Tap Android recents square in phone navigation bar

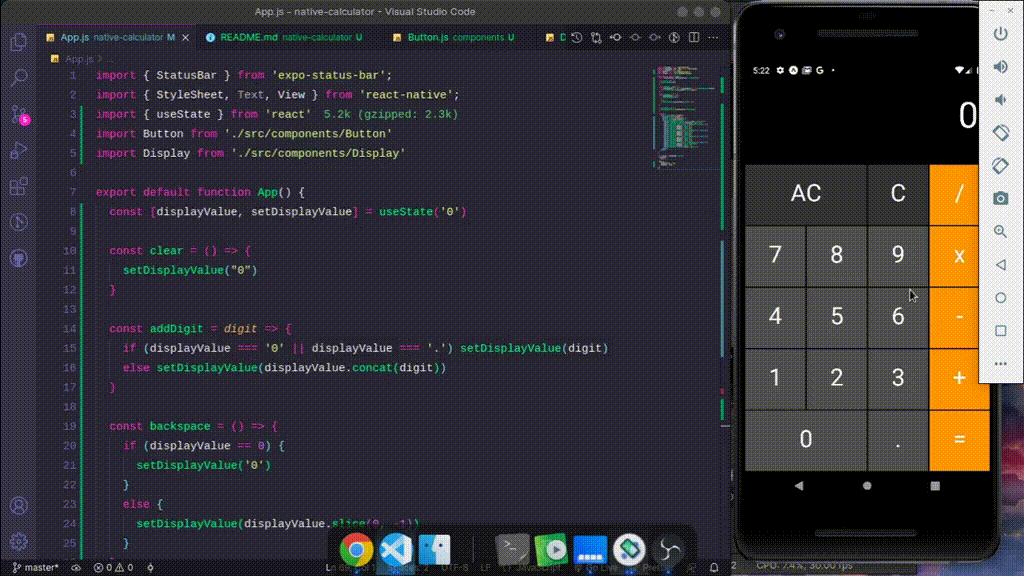[935, 486]
